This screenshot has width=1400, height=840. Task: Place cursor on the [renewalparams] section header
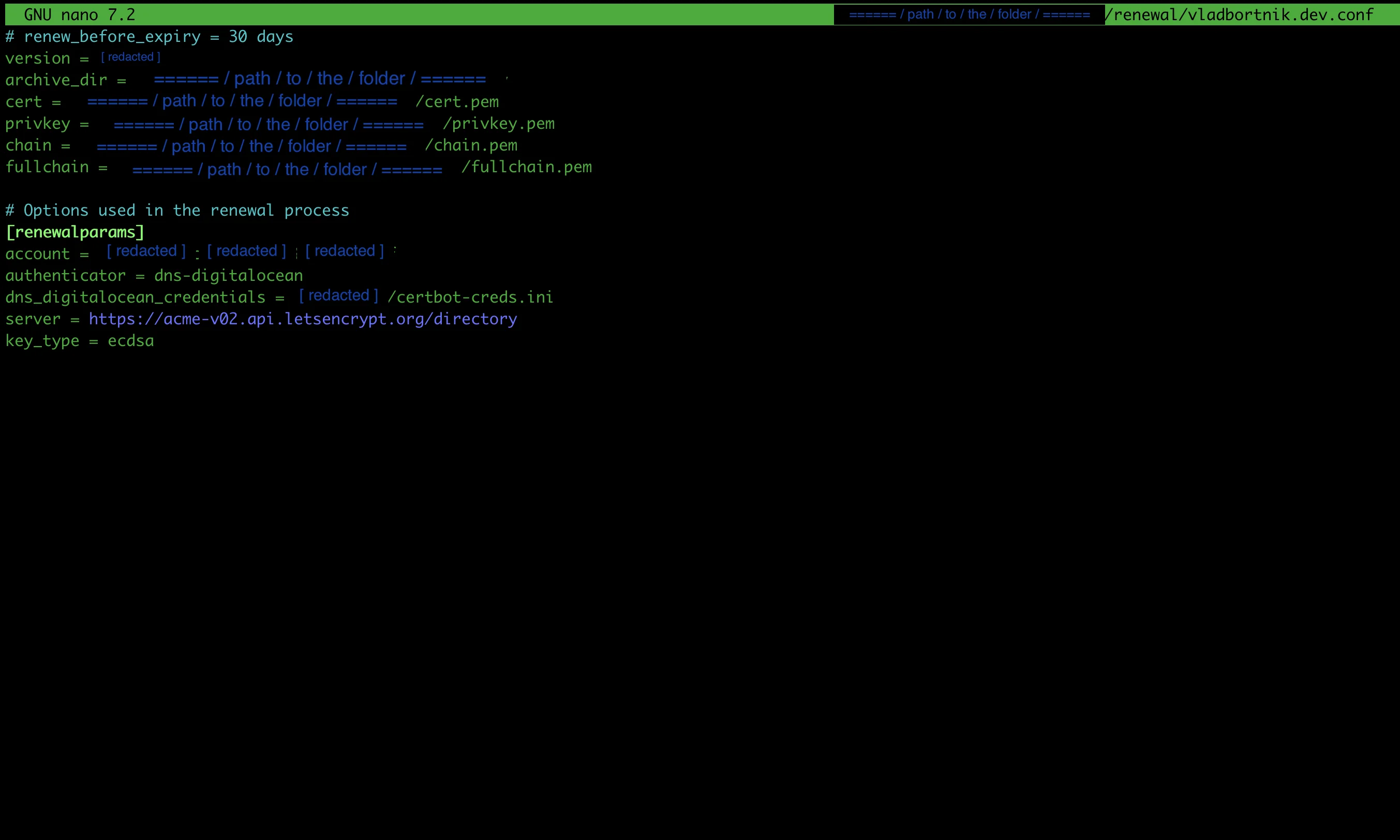(75, 232)
